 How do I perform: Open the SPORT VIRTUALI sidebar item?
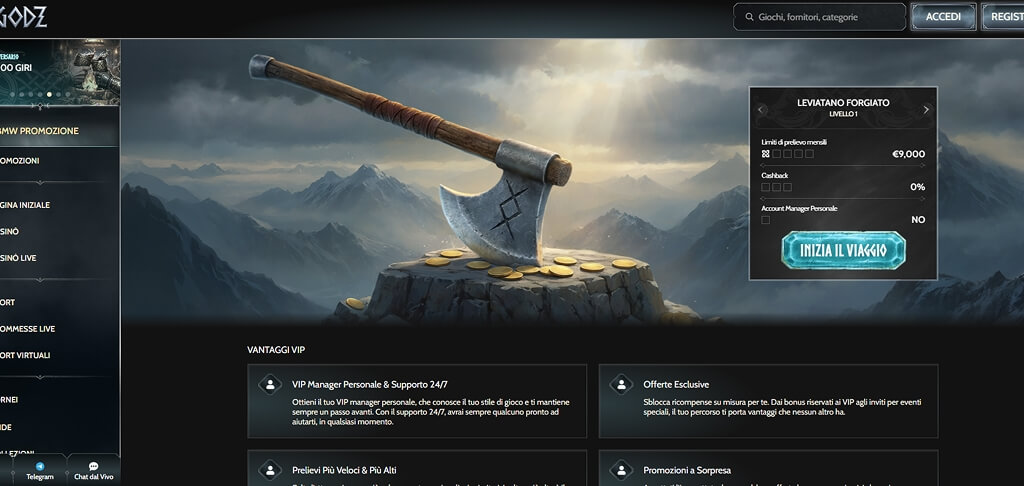(x=25, y=355)
